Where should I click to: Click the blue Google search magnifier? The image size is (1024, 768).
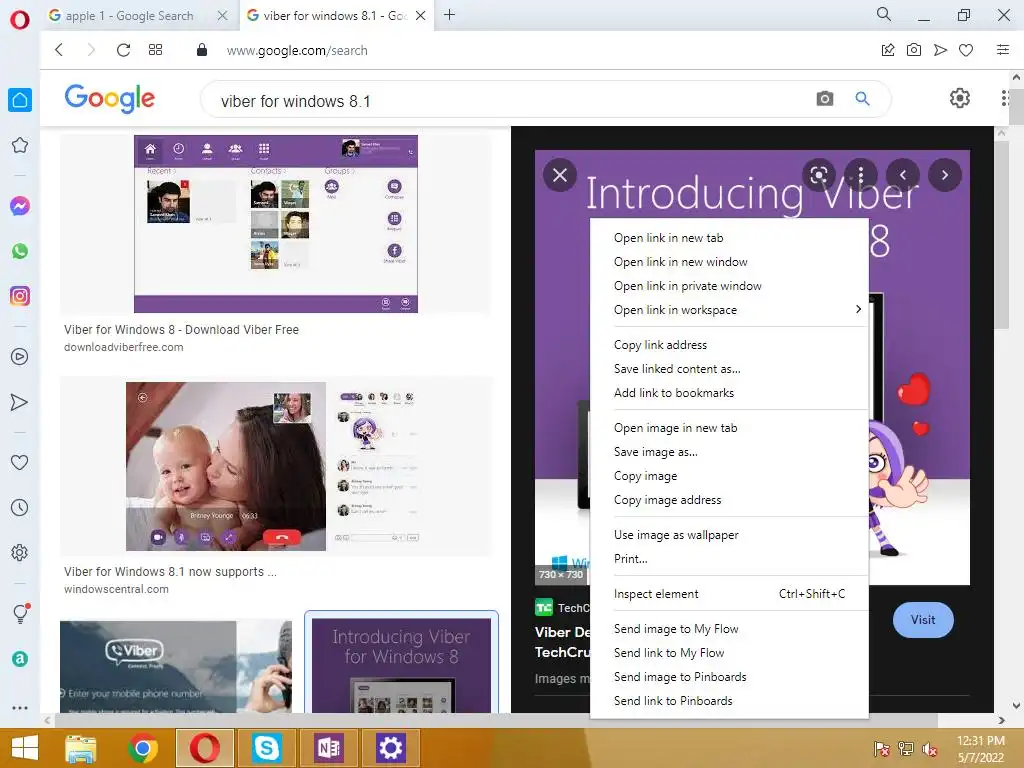[x=862, y=99]
